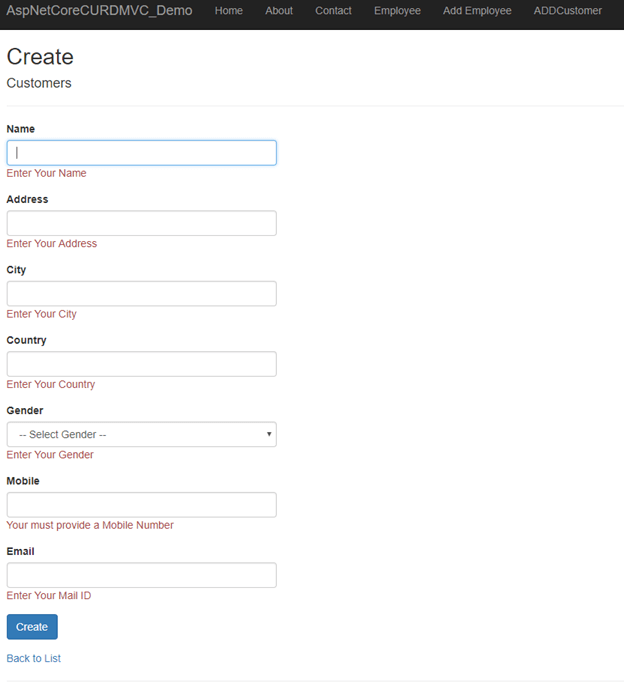The image size is (624, 683).
Task: Click ADDCustomer in the top navbar
Action: pos(568,11)
